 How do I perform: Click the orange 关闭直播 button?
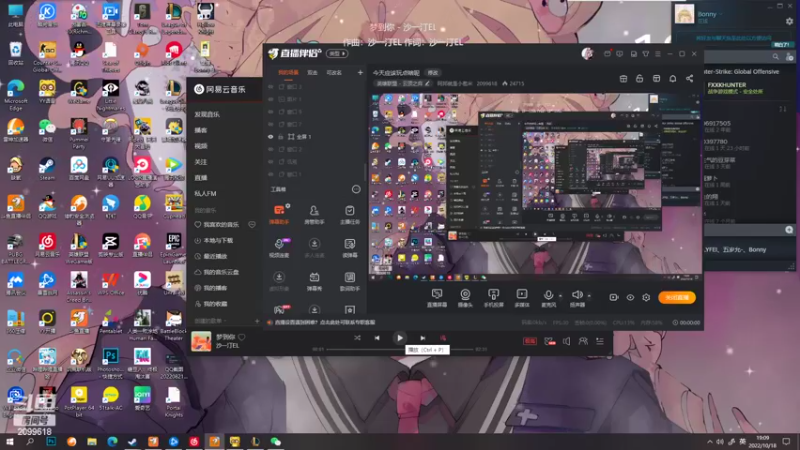coord(677,297)
